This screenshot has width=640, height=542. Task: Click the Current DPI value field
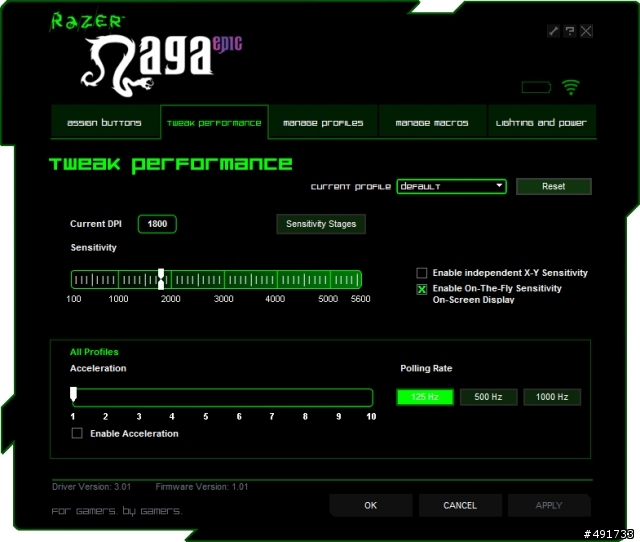(157, 224)
